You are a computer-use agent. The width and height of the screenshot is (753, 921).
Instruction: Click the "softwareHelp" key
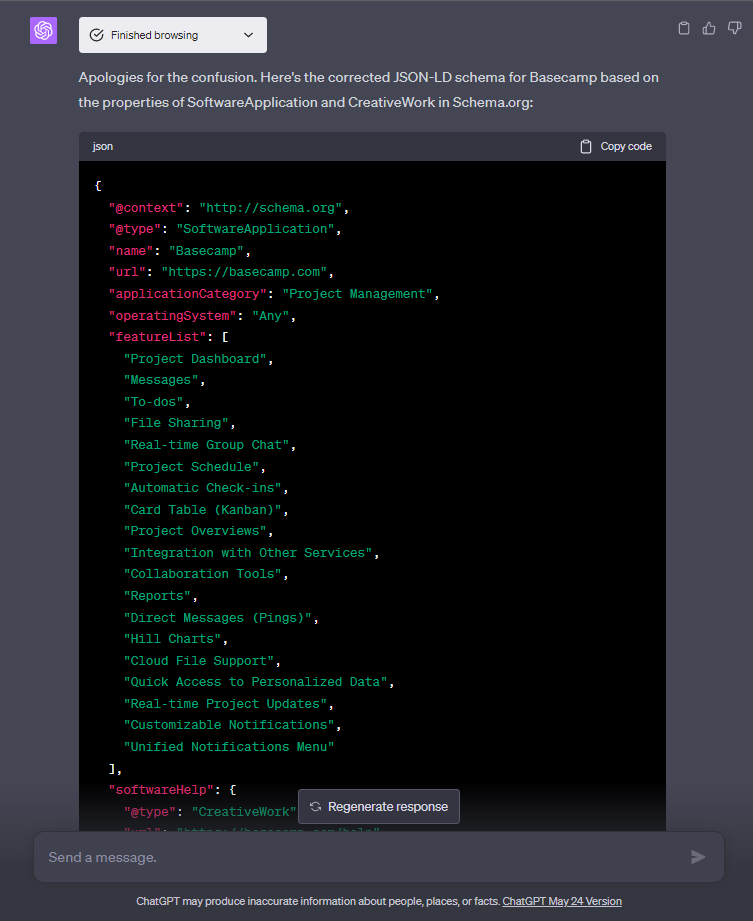tap(161, 790)
